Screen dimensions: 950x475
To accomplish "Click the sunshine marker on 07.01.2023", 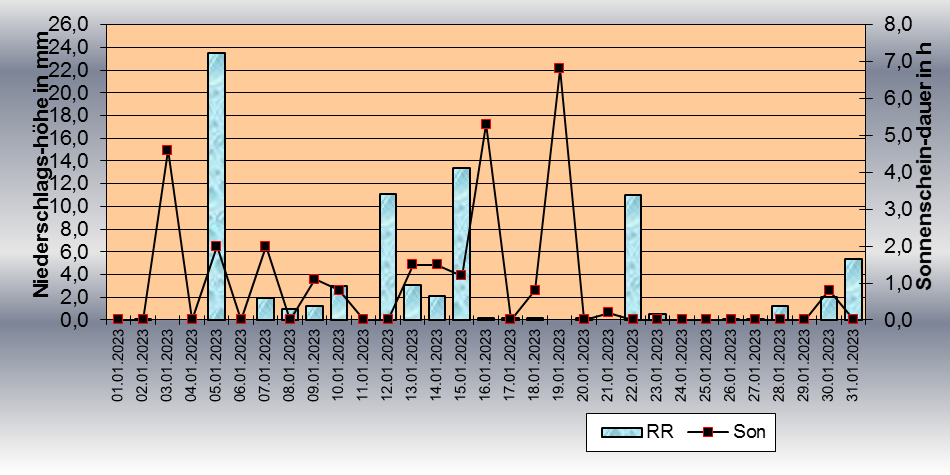I will click(x=265, y=246).
